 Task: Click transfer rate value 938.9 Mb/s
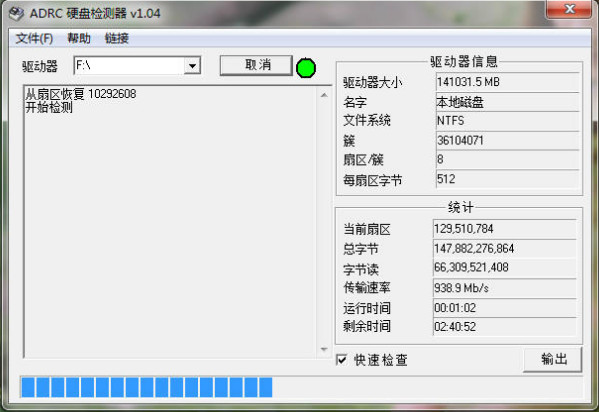coord(461,288)
